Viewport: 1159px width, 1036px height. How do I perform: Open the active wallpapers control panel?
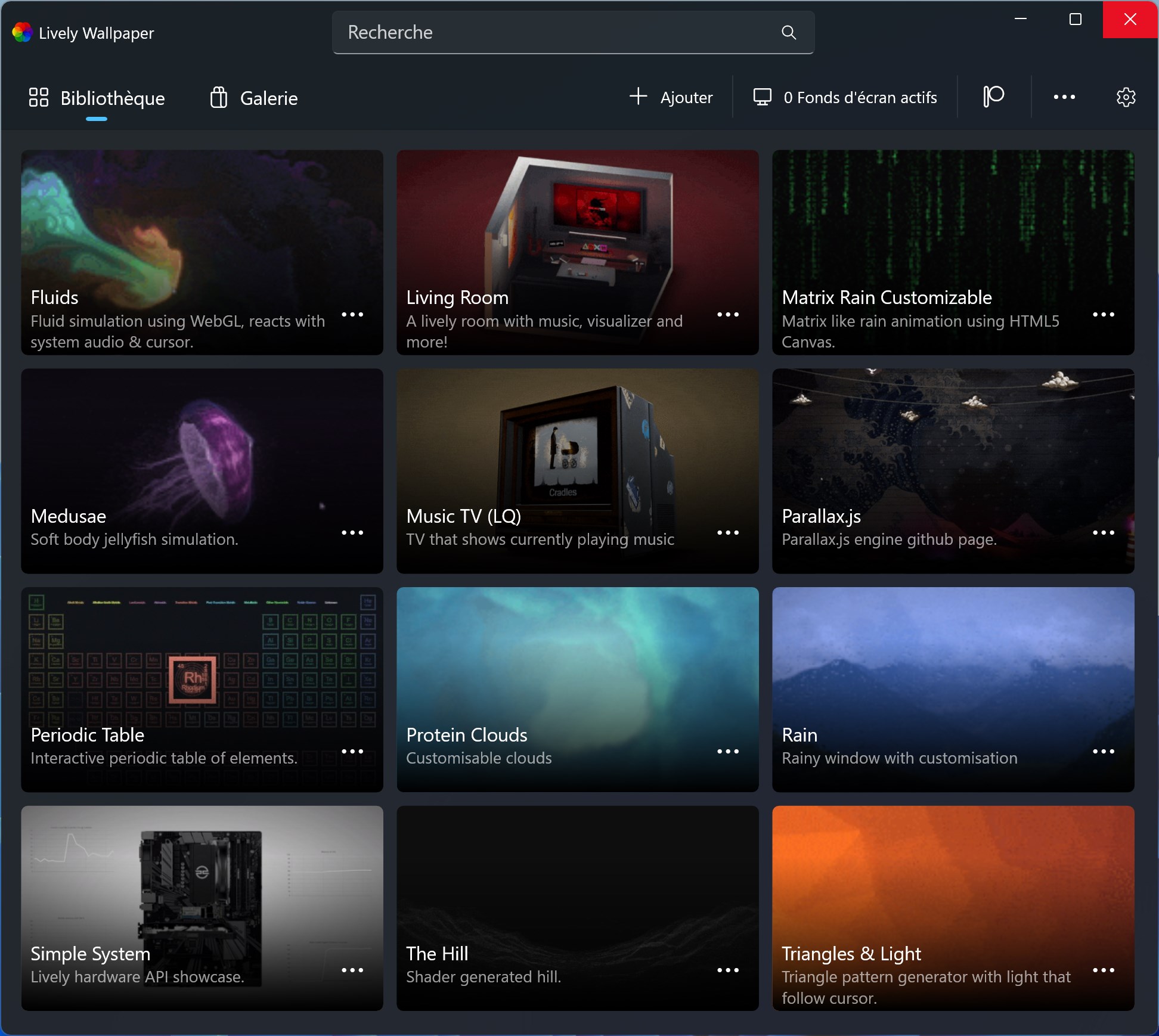tap(845, 97)
